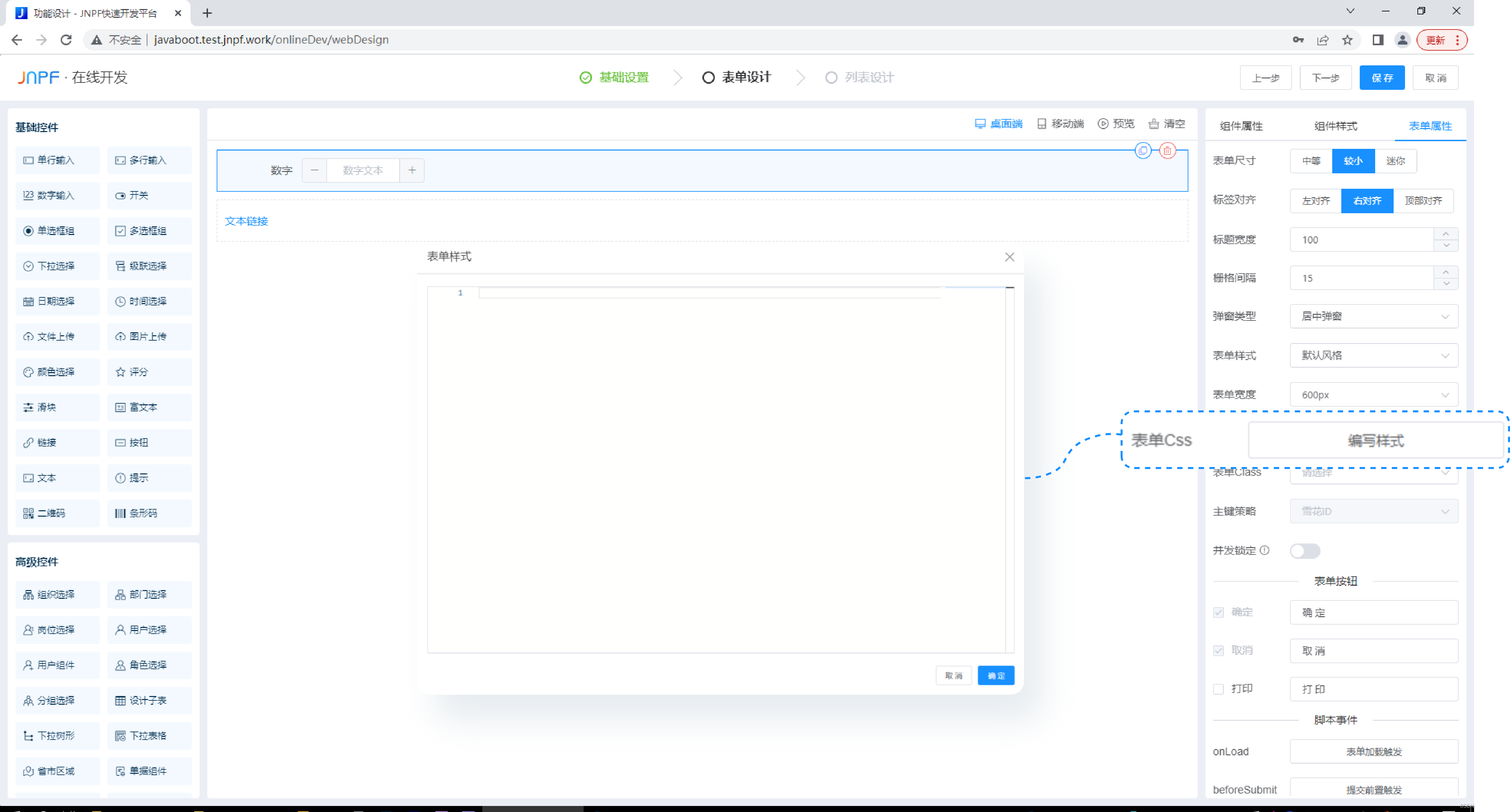Click line 1 of the CSS code editor
1510x812 pixels.
(709, 293)
